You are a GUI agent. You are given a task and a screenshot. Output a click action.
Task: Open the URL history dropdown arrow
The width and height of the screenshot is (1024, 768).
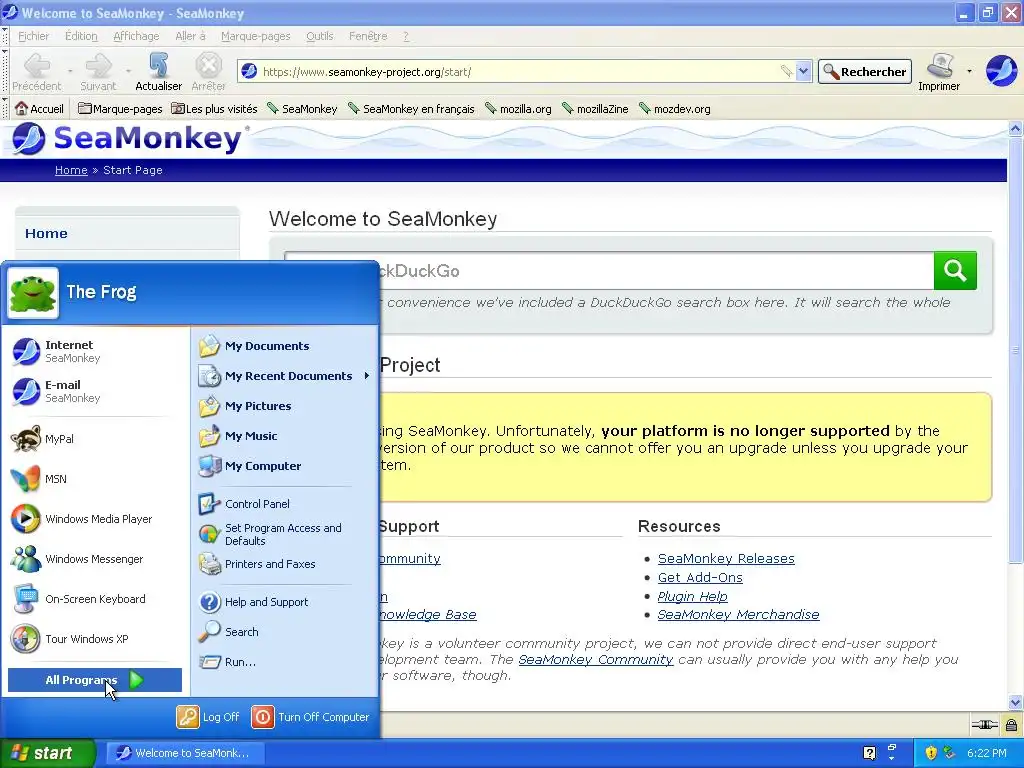804,71
